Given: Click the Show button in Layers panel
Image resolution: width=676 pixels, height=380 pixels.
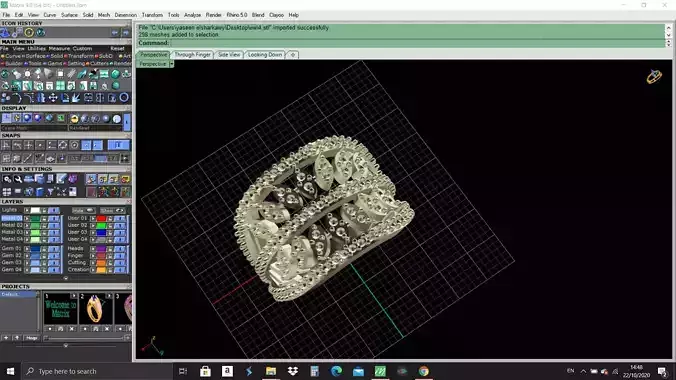Looking at the screenshot, I should click(x=112, y=210).
